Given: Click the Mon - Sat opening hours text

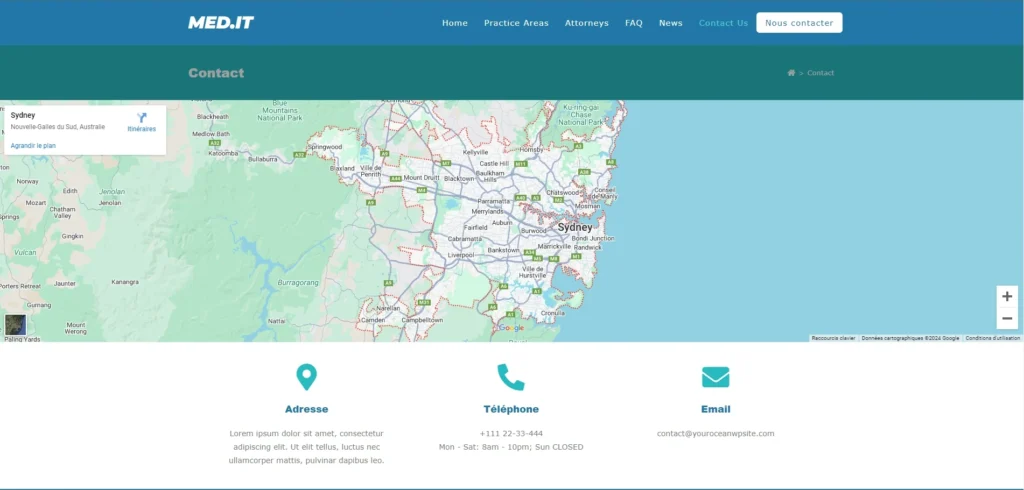Looking at the screenshot, I should 511,448.
